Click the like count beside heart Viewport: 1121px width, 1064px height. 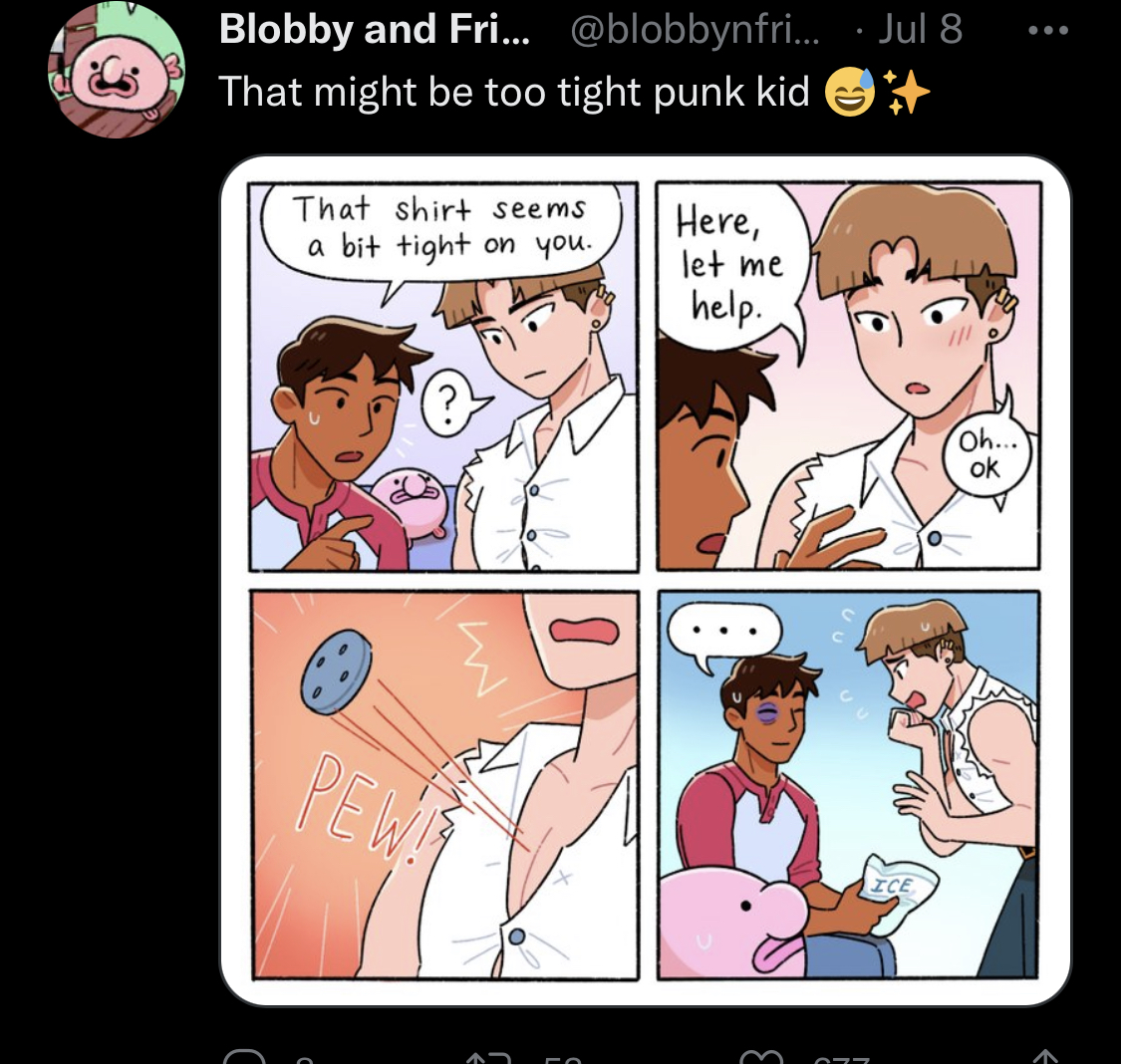point(842,1058)
